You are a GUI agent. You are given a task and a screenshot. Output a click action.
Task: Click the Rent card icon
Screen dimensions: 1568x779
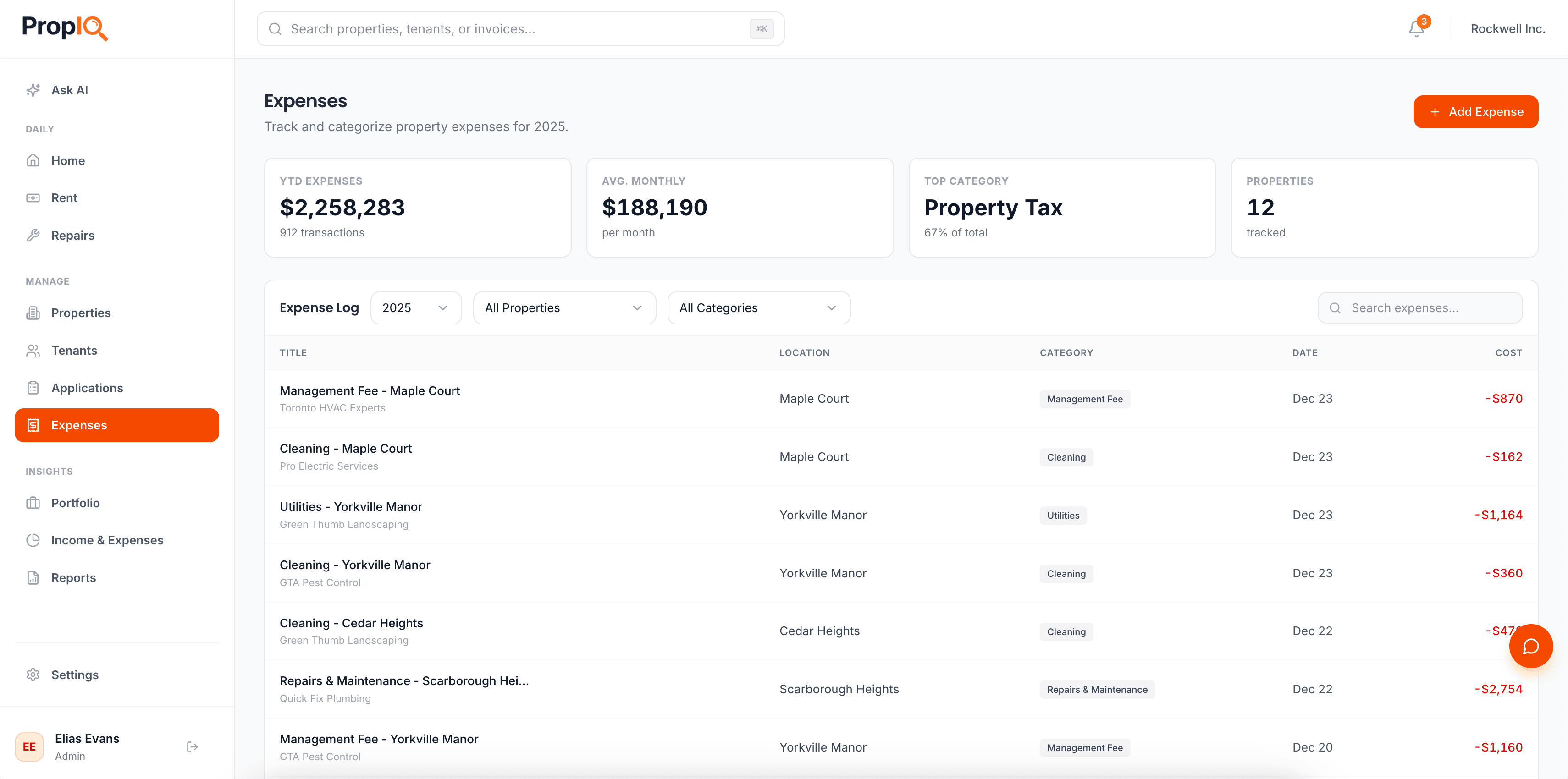[x=33, y=198]
